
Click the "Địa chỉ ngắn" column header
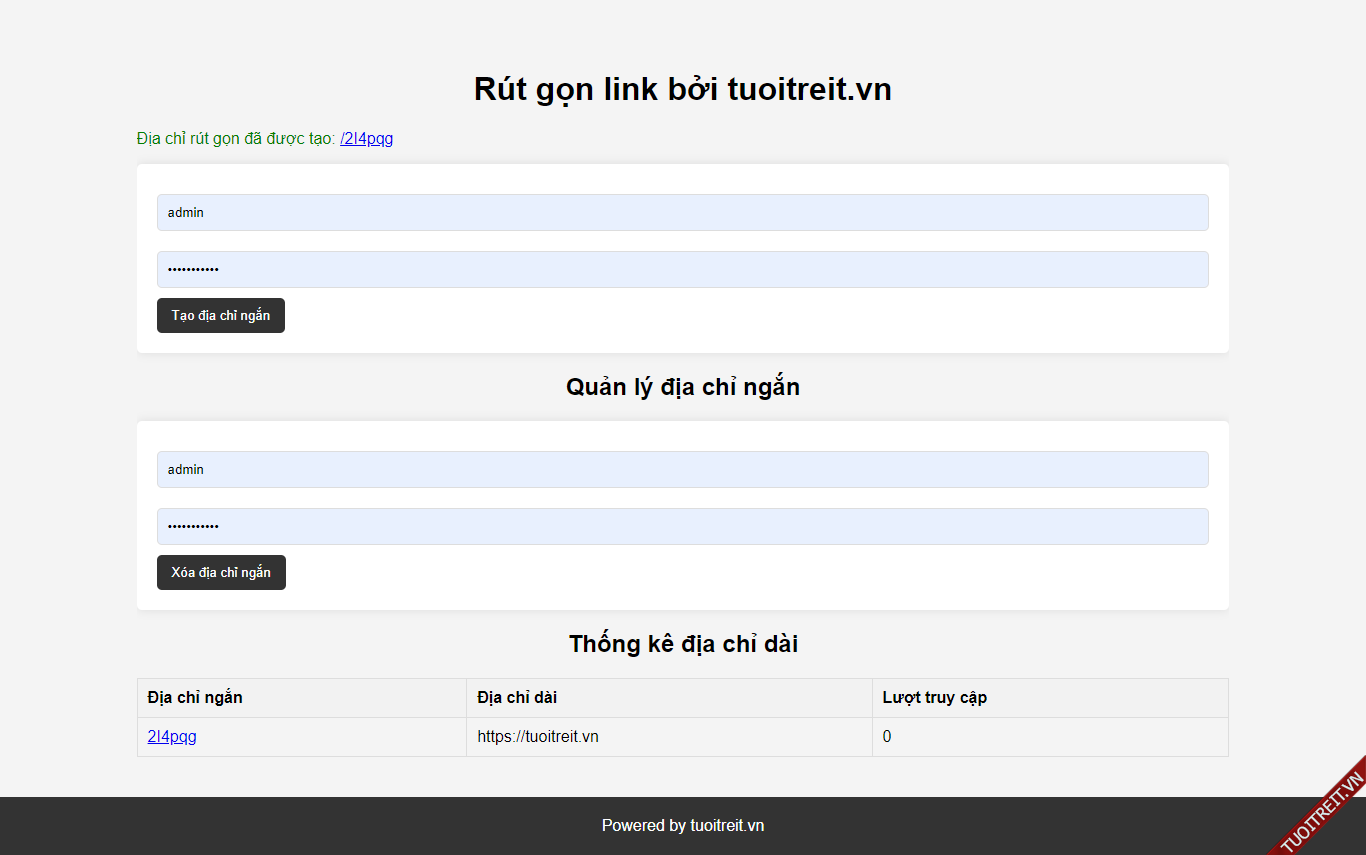click(195, 697)
